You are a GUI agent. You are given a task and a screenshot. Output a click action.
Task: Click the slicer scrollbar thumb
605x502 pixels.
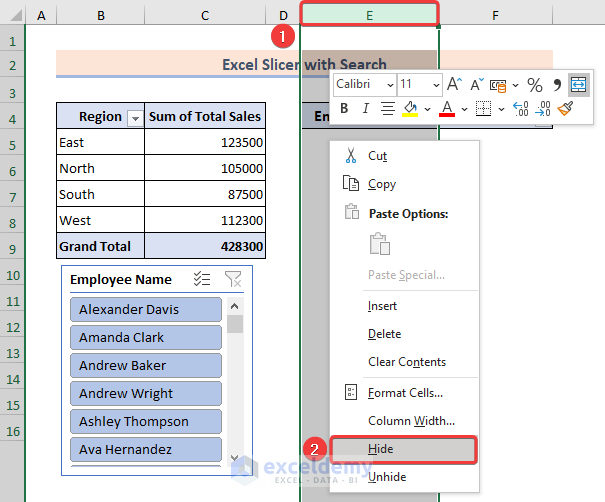pos(235,324)
